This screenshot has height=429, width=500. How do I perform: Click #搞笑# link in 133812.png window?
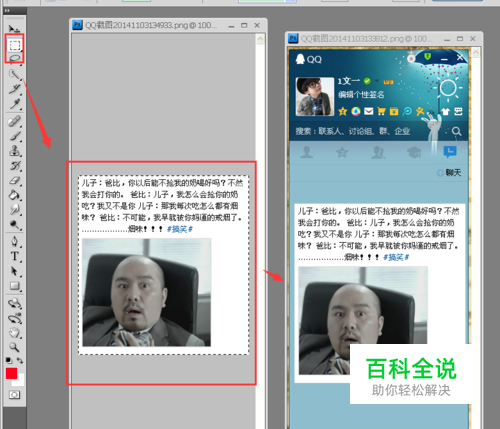point(396,257)
